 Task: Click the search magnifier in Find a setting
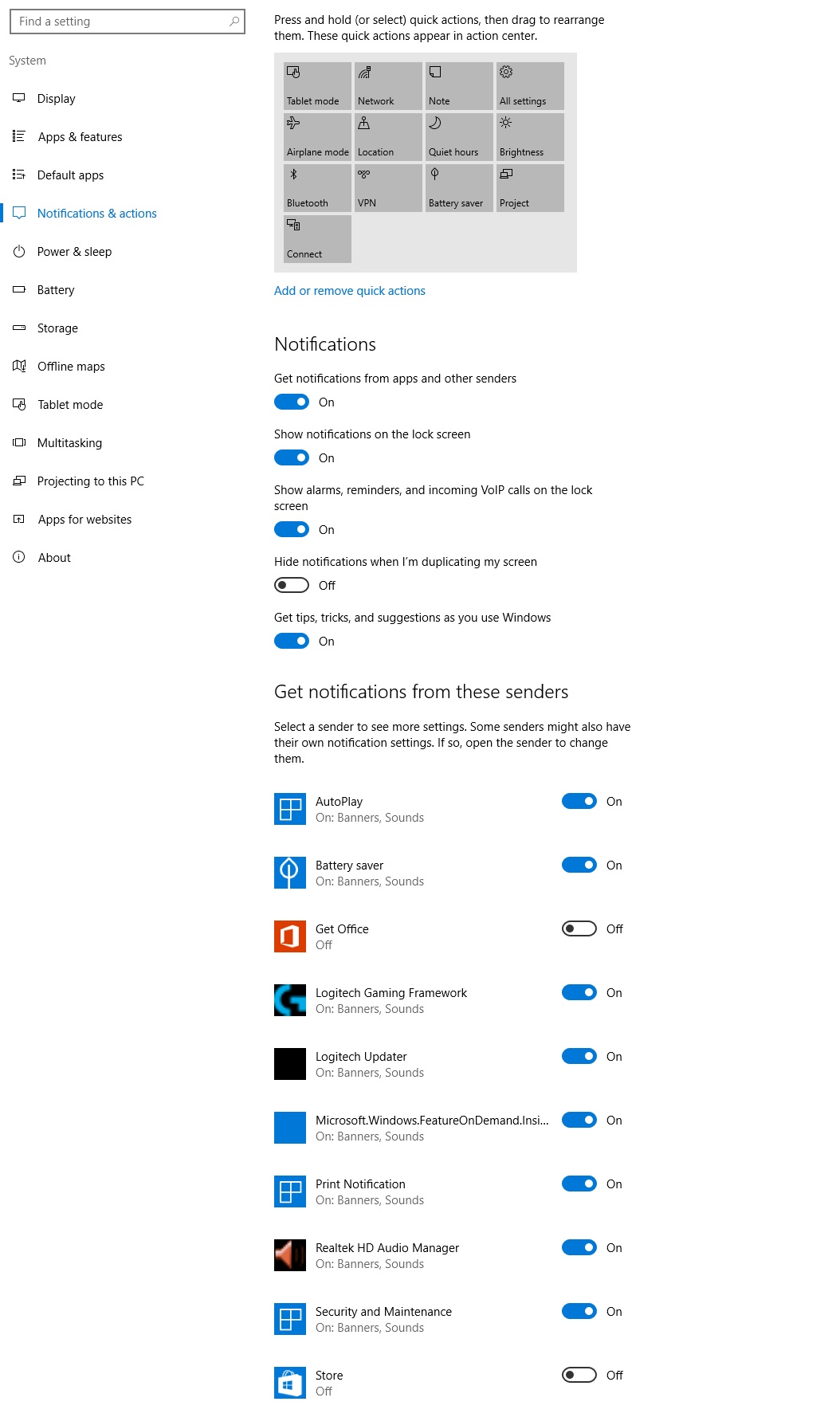click(234, 22)
